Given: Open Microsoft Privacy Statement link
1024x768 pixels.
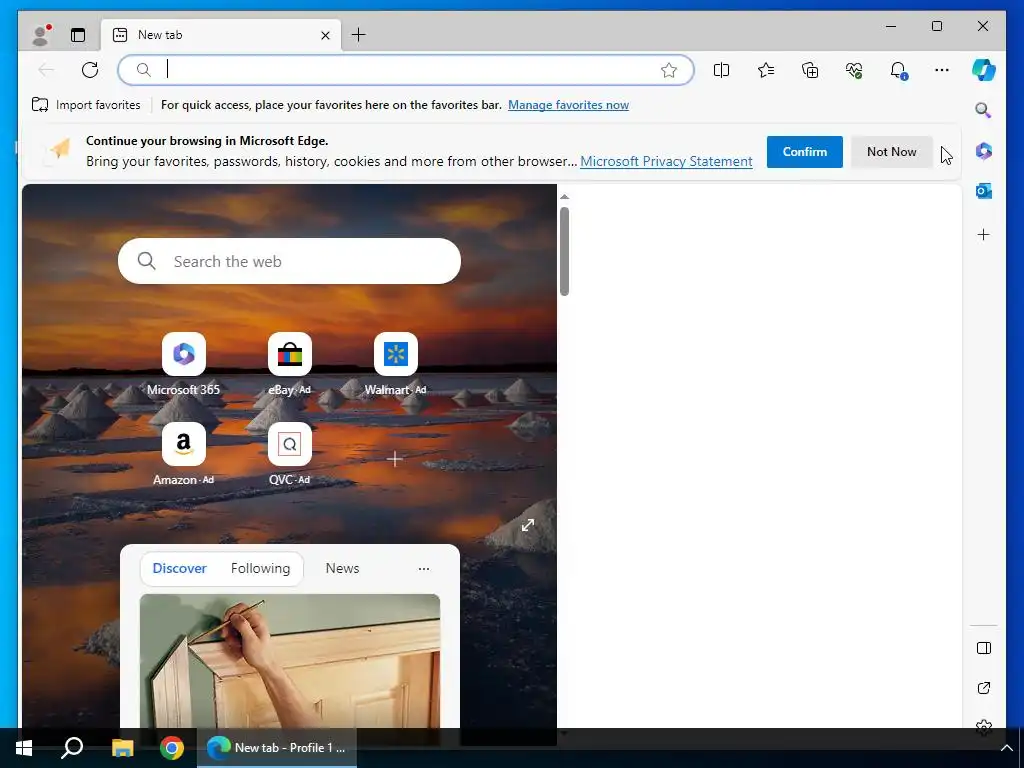Looking at the screenshot, I should [666, 161].
